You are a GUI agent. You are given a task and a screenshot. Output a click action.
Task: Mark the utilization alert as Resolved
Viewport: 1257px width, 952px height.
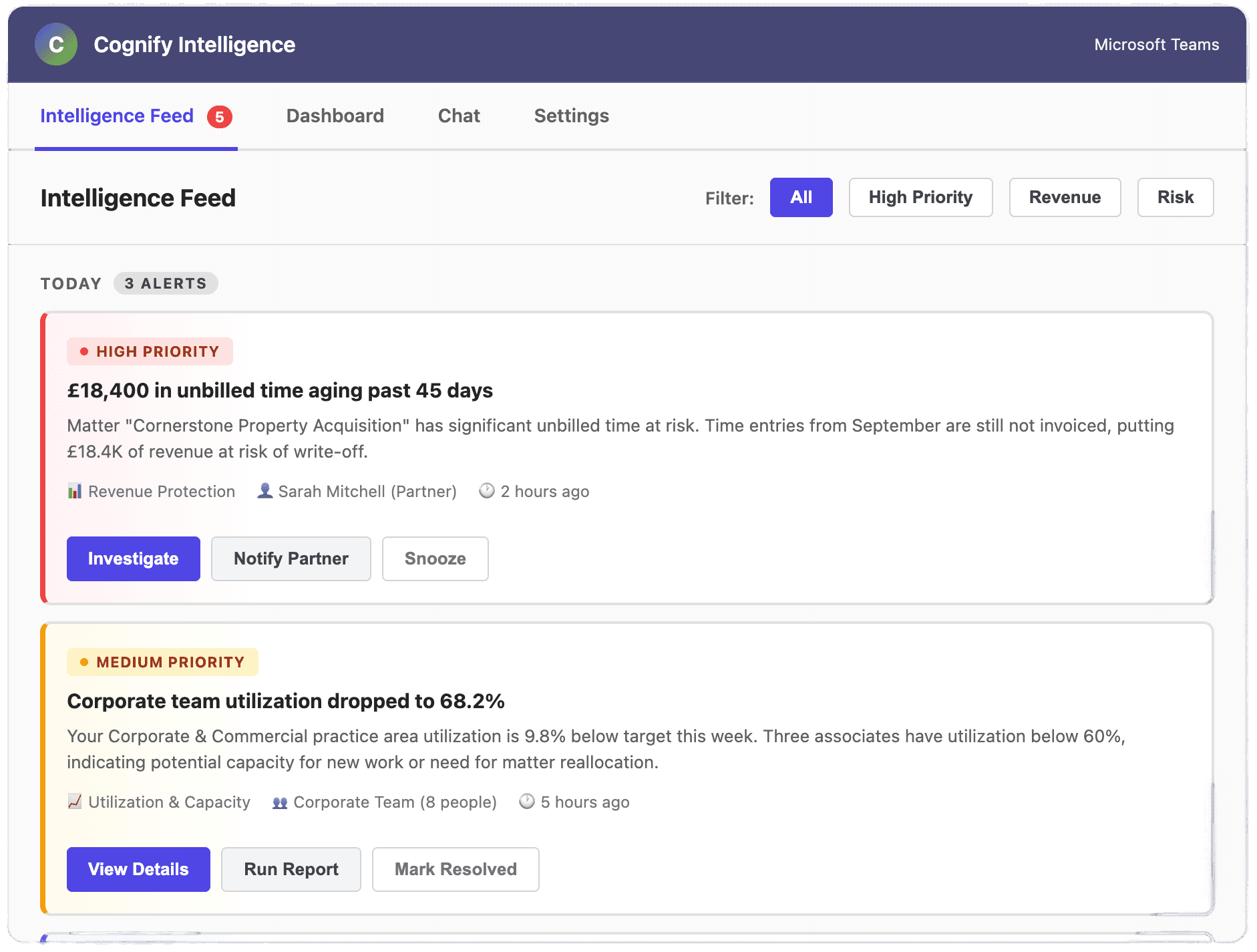[x=456, y=869]
